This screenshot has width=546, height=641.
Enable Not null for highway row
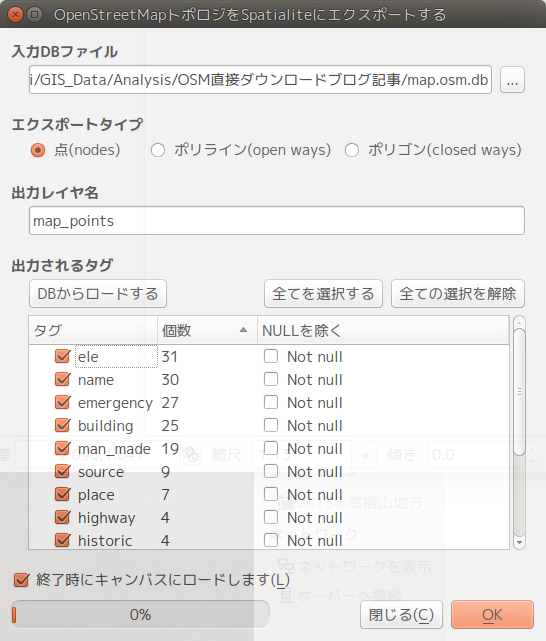click(271, 517)
